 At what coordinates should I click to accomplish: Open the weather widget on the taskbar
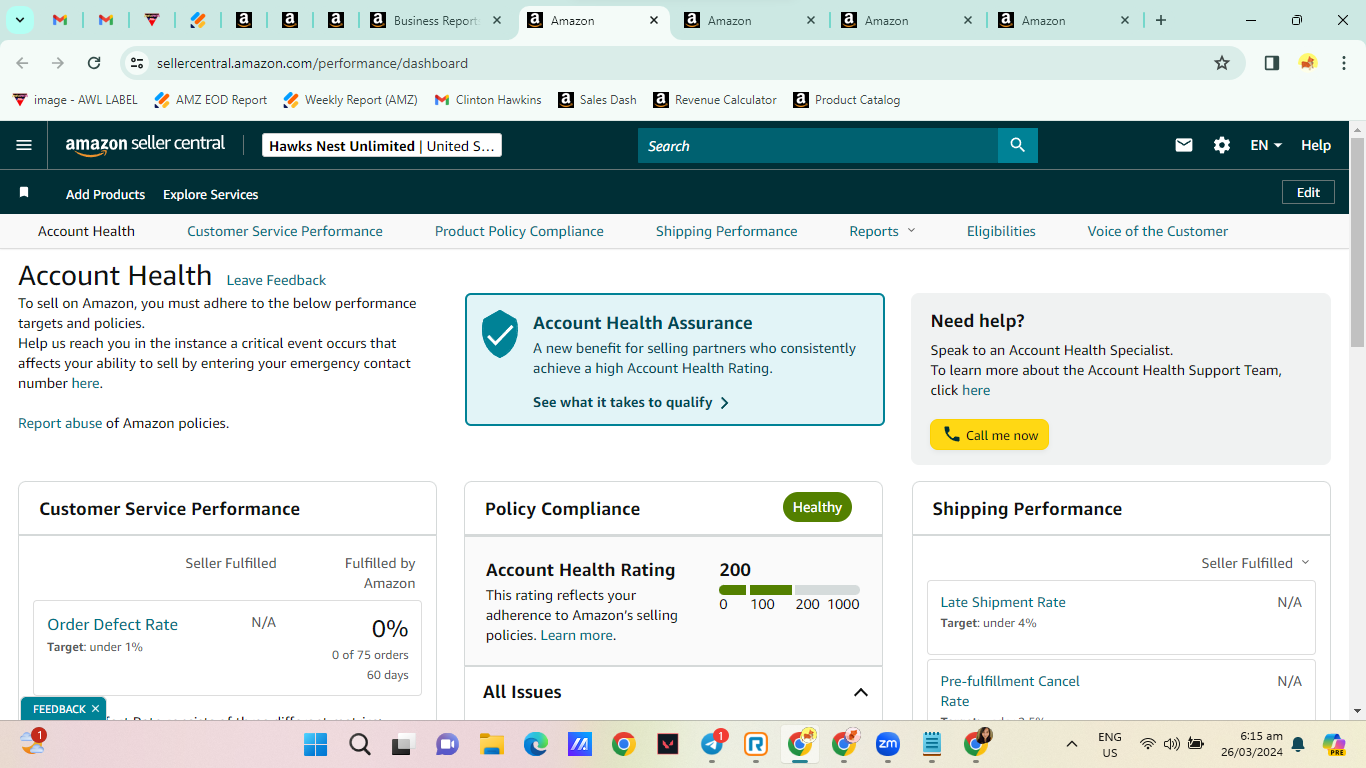click(x=32, y=742)
